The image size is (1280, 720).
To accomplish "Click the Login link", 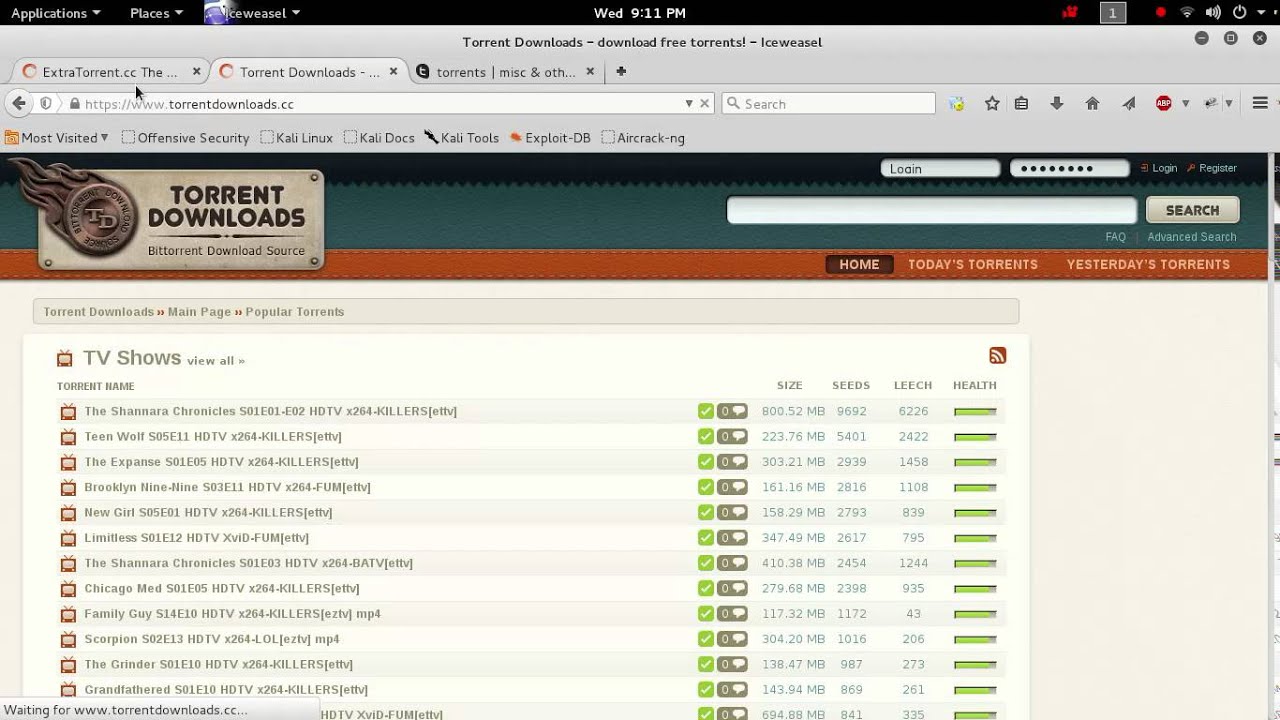I will click(x=1164, y=168).
